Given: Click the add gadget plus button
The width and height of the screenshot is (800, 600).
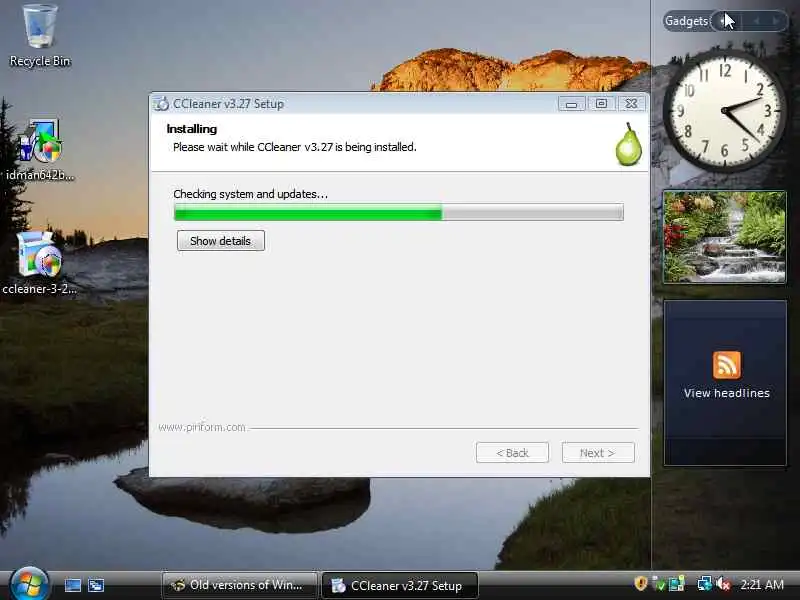Looking at the screenshot, I should pos(723,21).
